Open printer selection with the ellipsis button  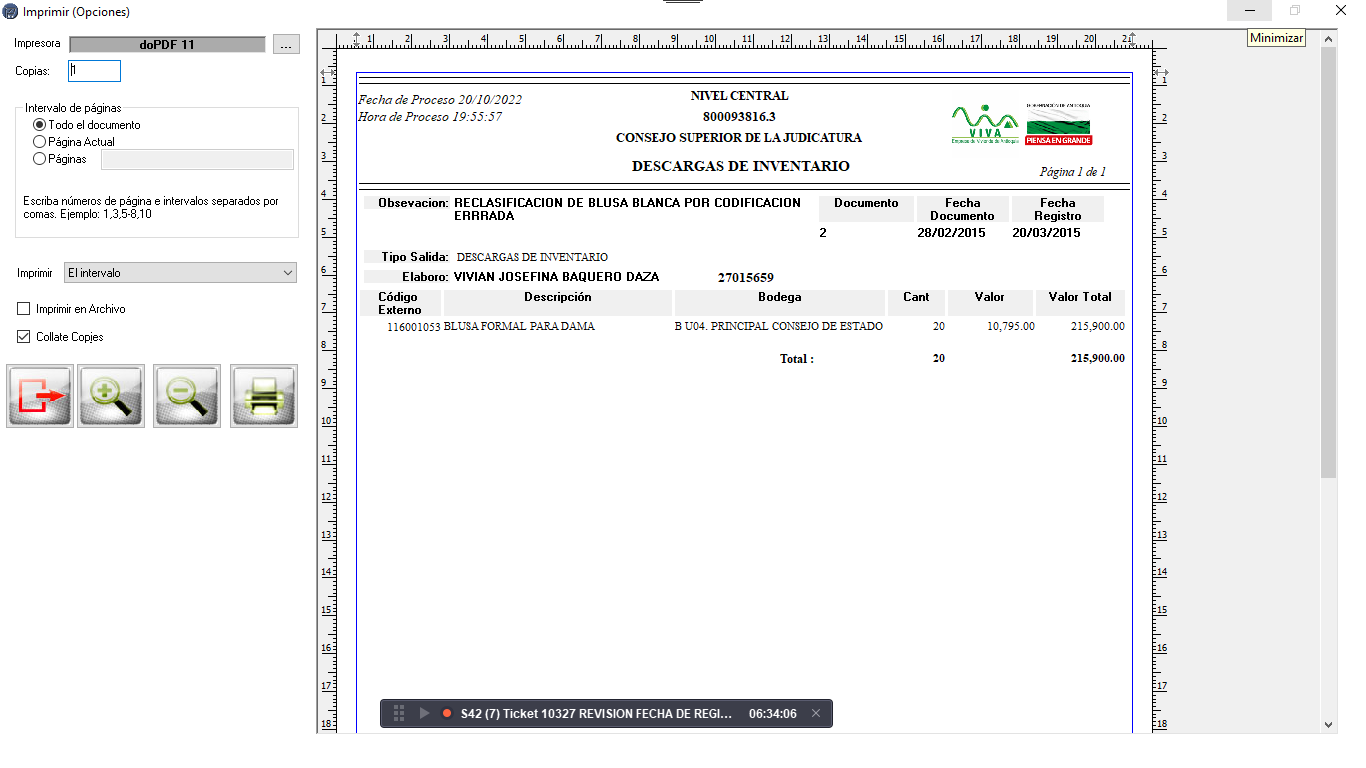click(x=286, y=44)
